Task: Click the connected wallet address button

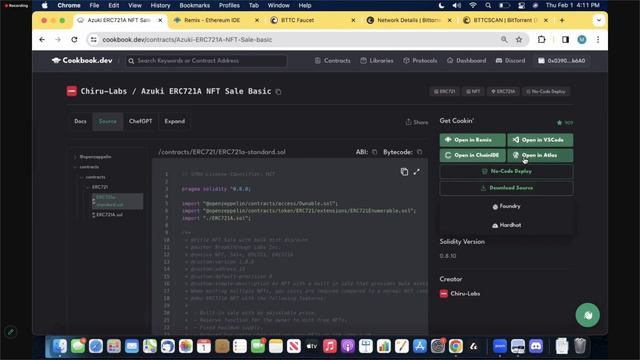Action: click(561, 60)
